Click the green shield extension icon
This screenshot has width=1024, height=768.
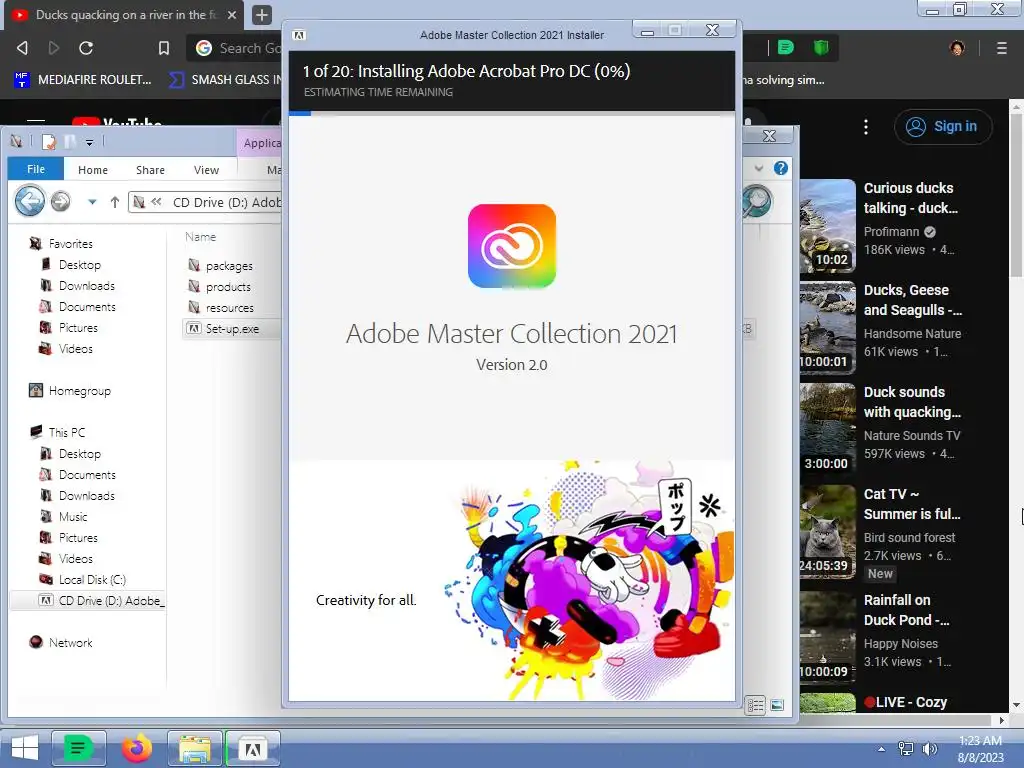pos(821,47)
